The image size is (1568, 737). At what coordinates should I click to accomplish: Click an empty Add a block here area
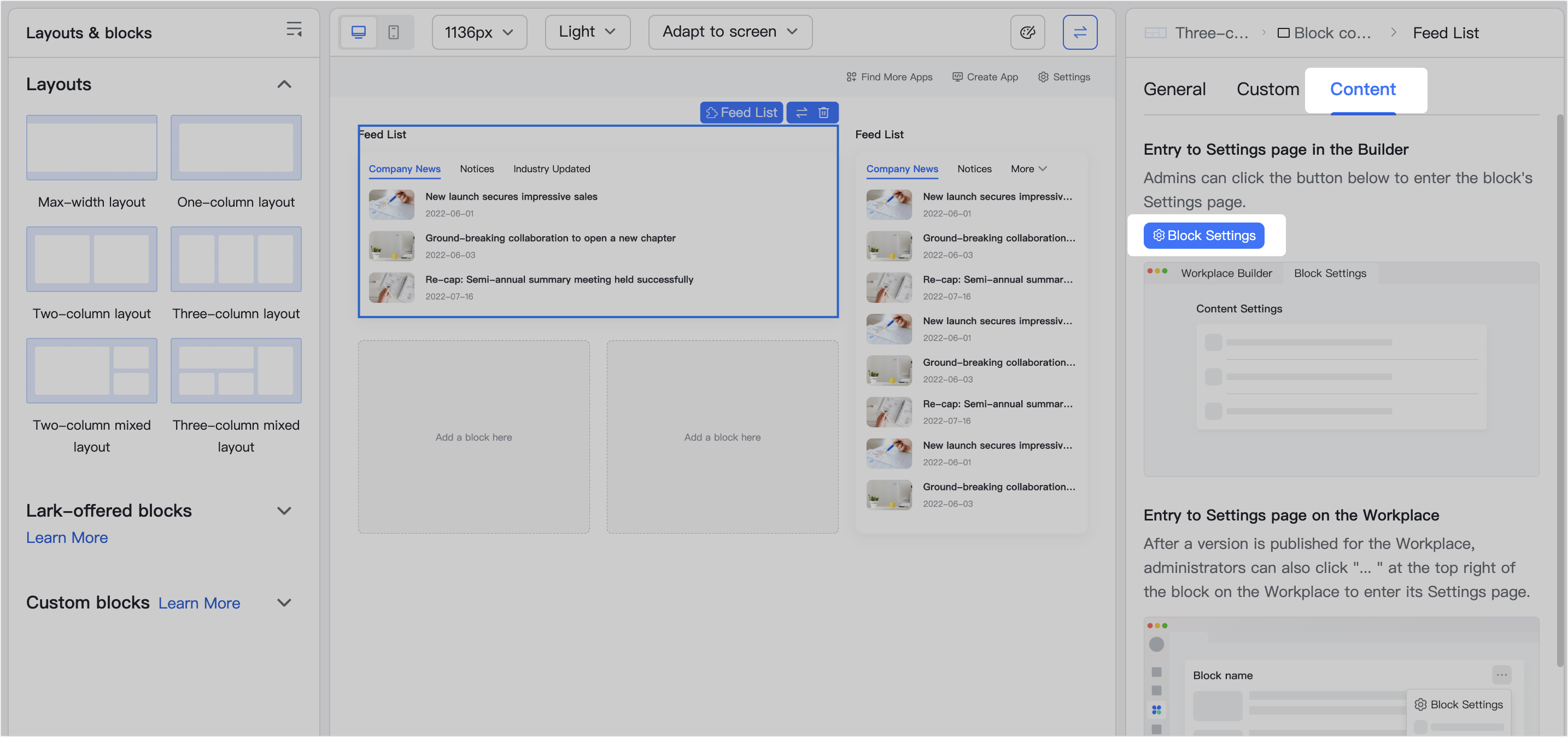tap(473, 436)
